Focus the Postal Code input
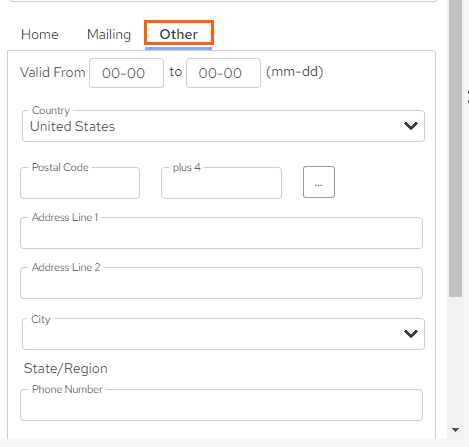 (80, 183)
